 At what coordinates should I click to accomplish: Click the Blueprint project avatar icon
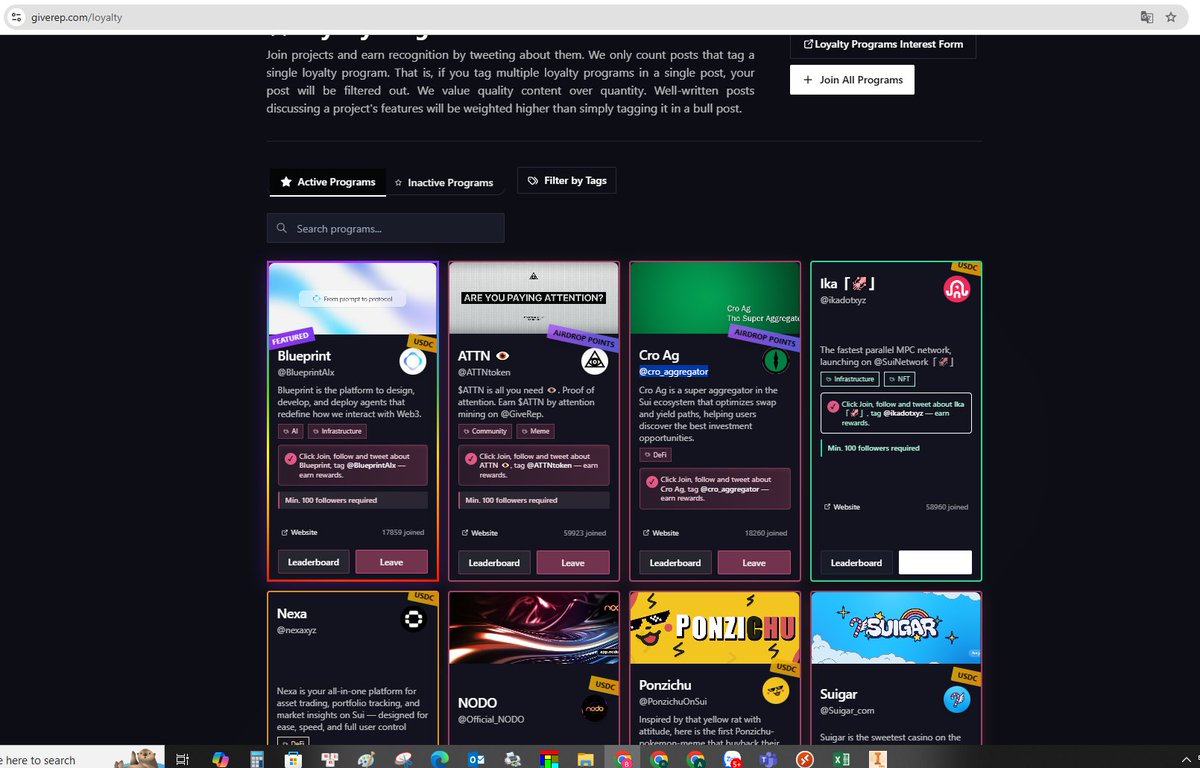pos(413,361)
